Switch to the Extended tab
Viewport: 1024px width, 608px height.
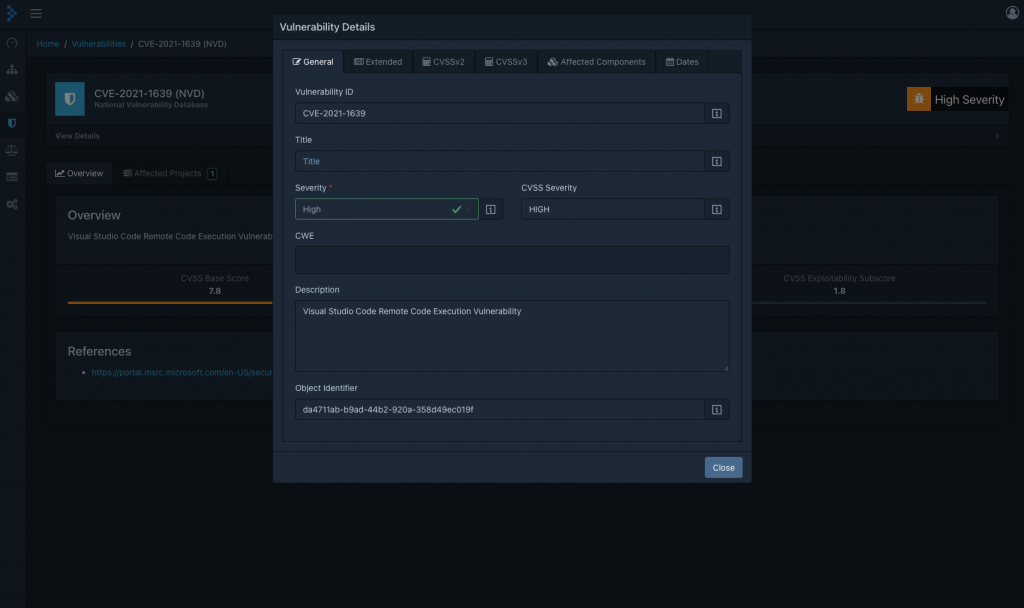point(378,62)
